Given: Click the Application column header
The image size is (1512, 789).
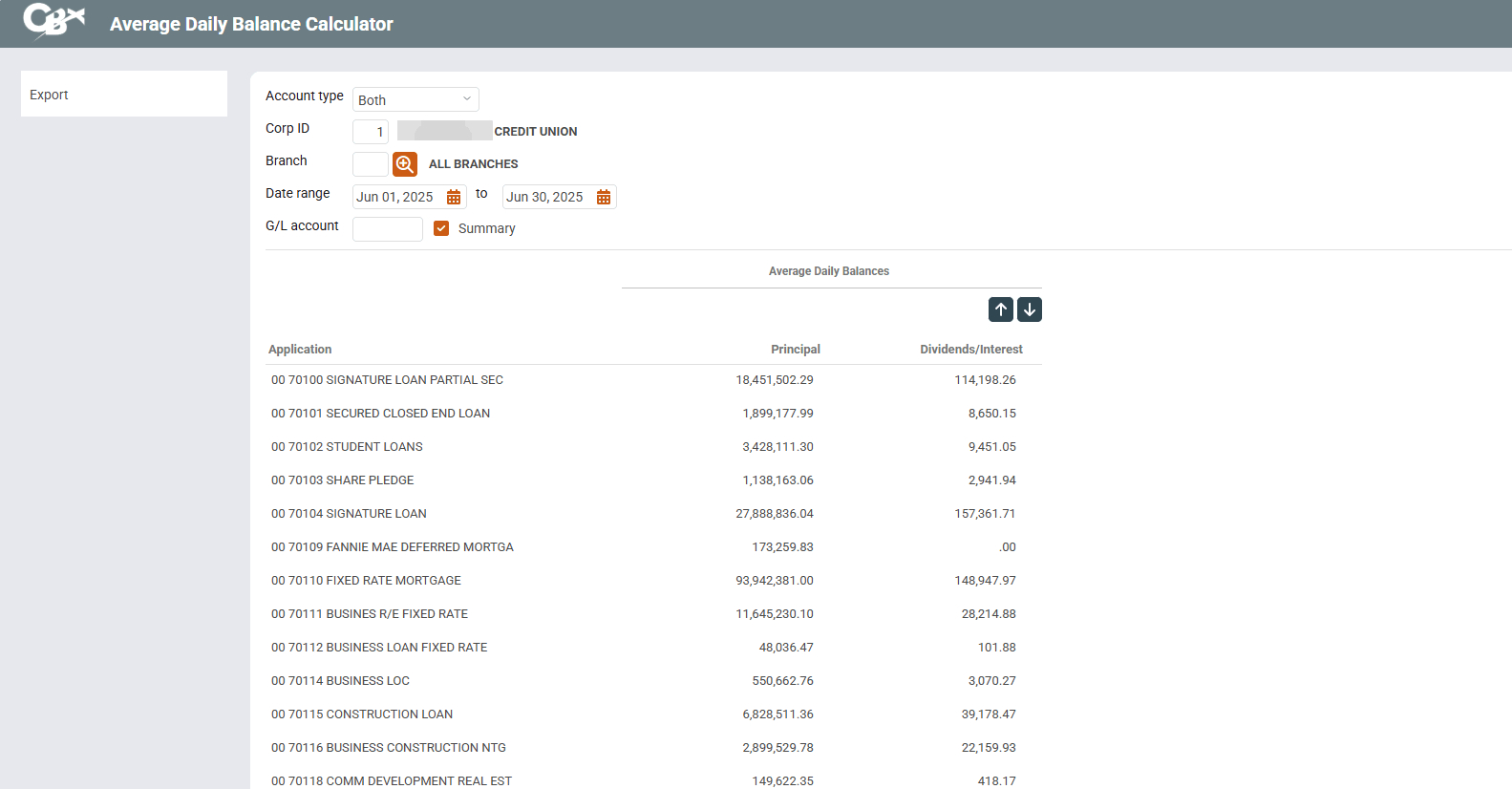Looking at the screenshot, I should coord(300,350).
